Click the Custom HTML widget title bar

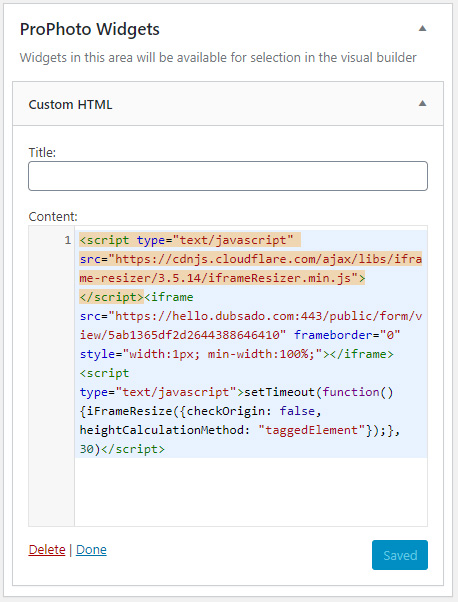[x=228, y=104]
